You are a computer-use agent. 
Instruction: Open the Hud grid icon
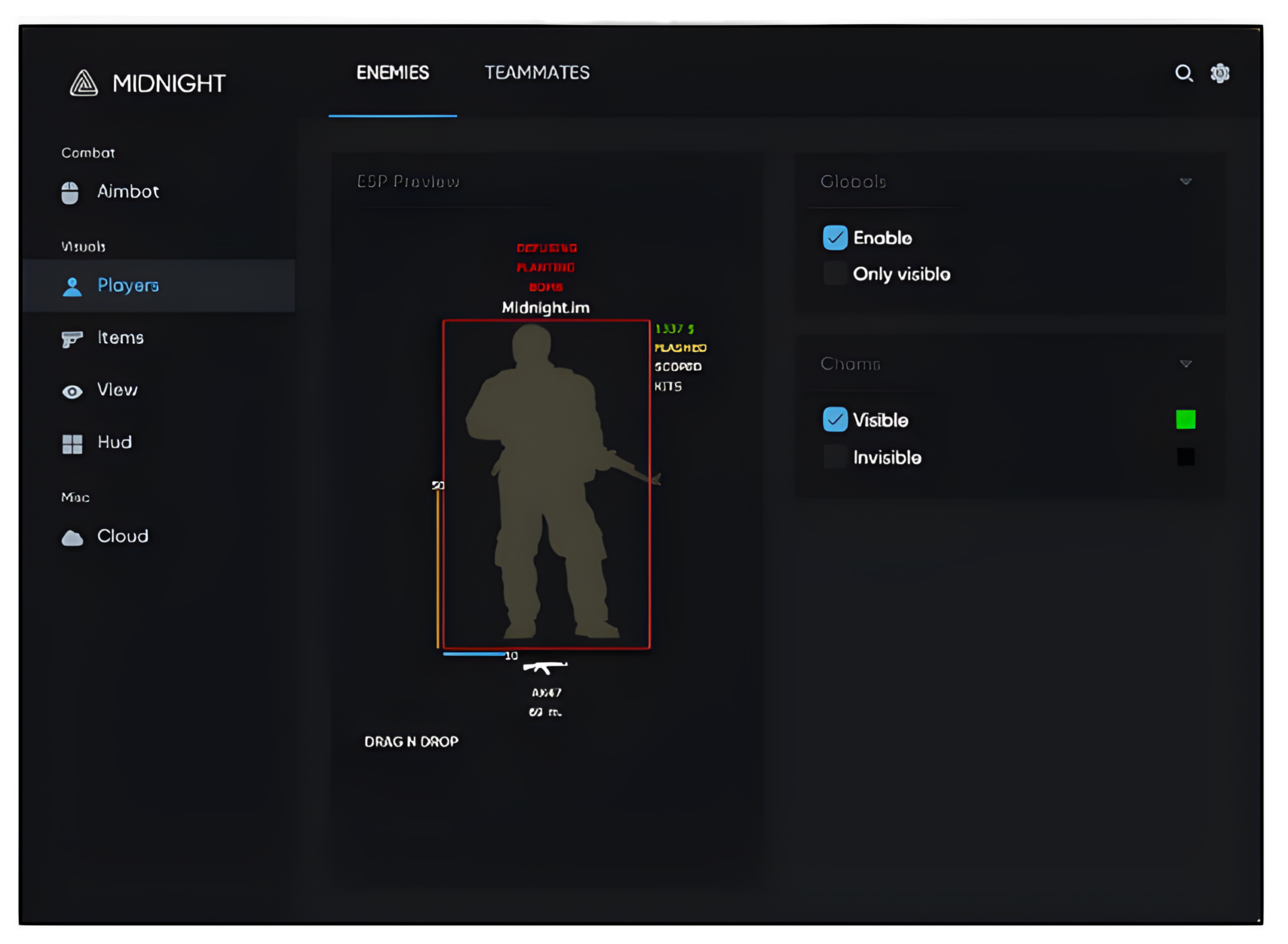(x=72, y=443)
